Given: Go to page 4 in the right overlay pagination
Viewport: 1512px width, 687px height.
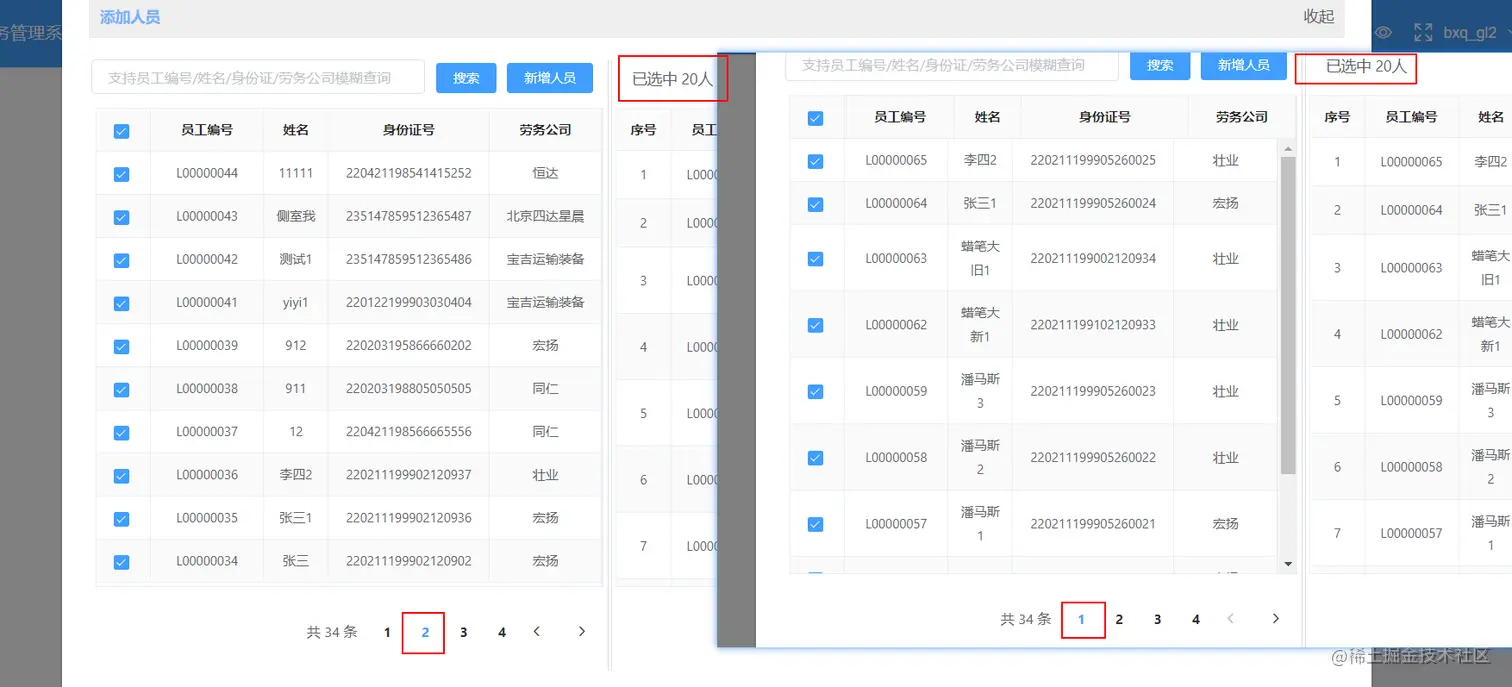Looking at the screenshot, I should point(1195,619).
